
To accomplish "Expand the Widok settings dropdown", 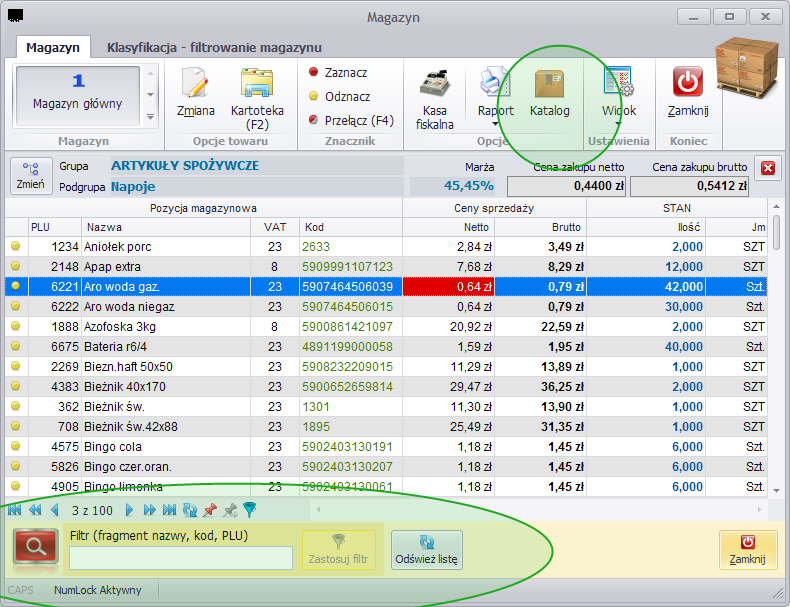I will pyautogui.click(x=618, y=123).
